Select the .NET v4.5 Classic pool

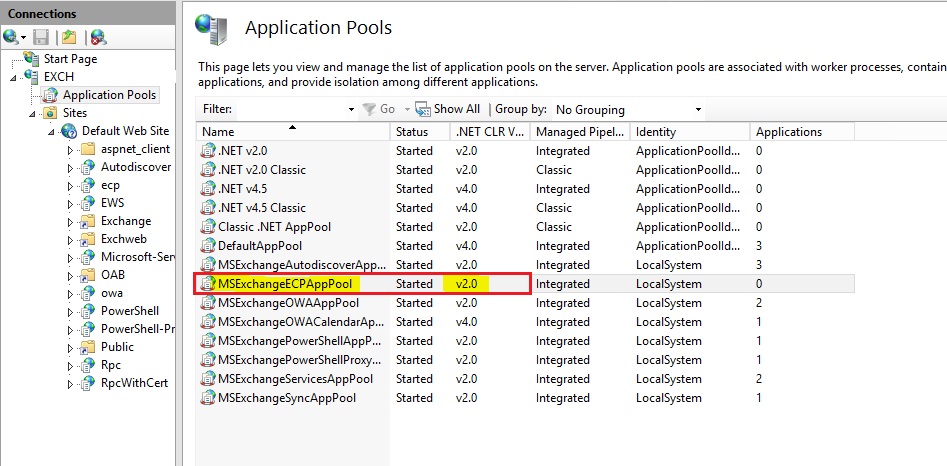tap(525, 208)
